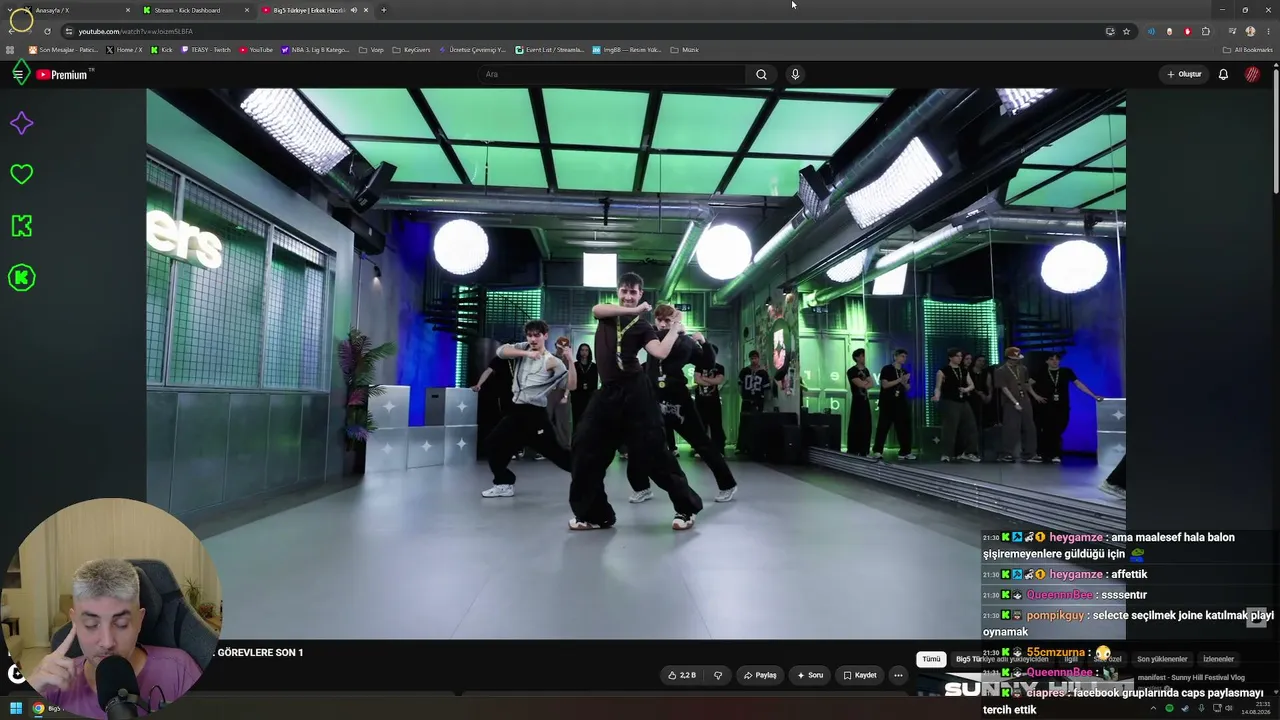The width and height of the screenshot is (1280, 720).
Task: Open the TEASY - Twitch bookmark
Action: pyautogui.click(x=205, y=49)
